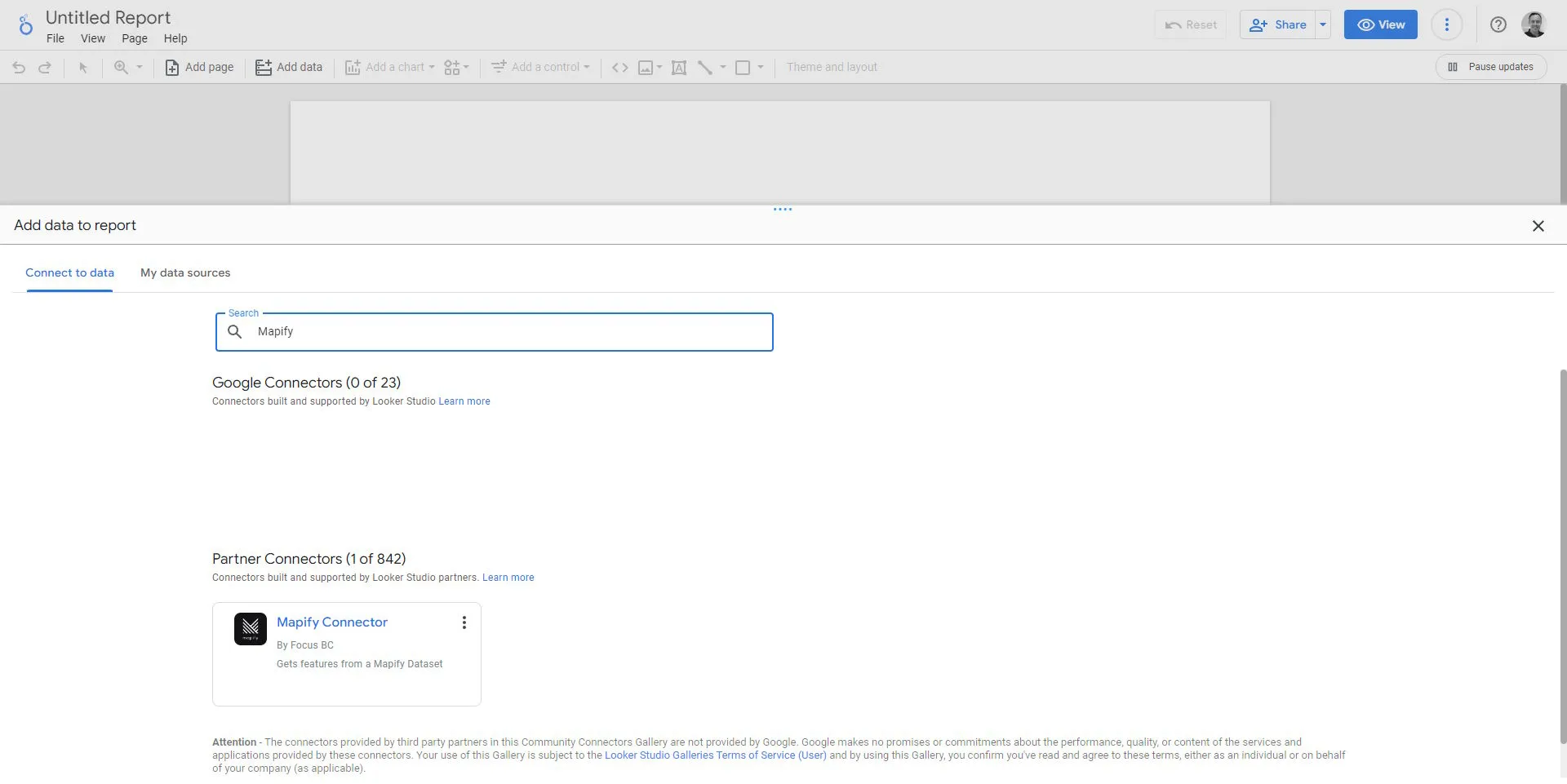Click the insert text box icon

pyautogui.click(x=679, y=68)
